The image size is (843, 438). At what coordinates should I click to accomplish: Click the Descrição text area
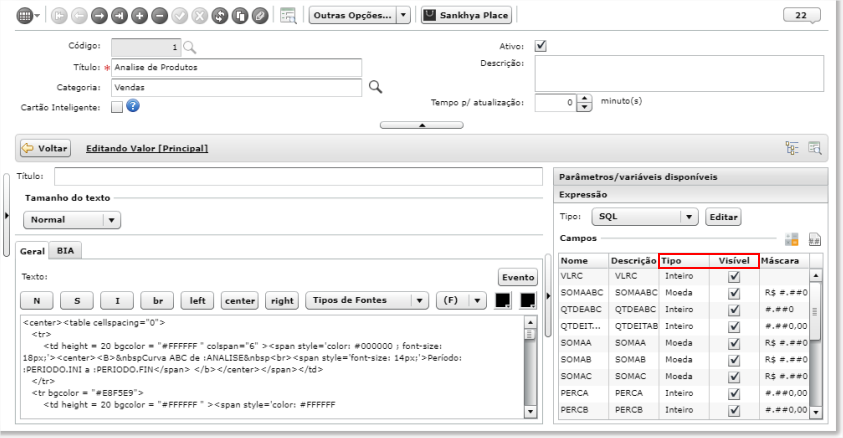click(x=679, y=74)
